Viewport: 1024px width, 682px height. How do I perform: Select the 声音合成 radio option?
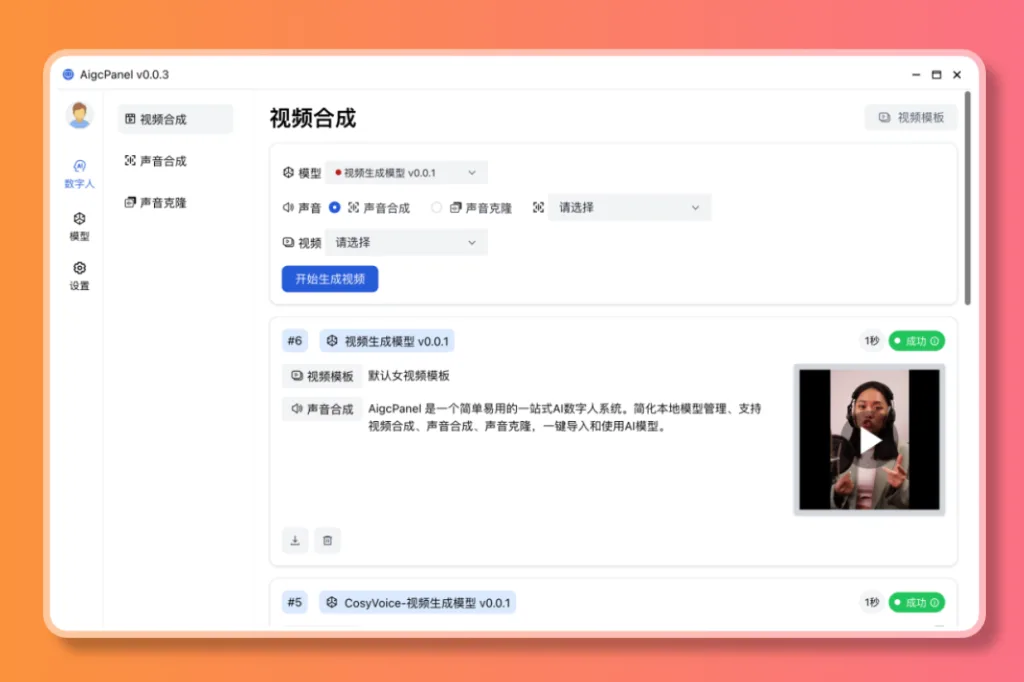334,208
